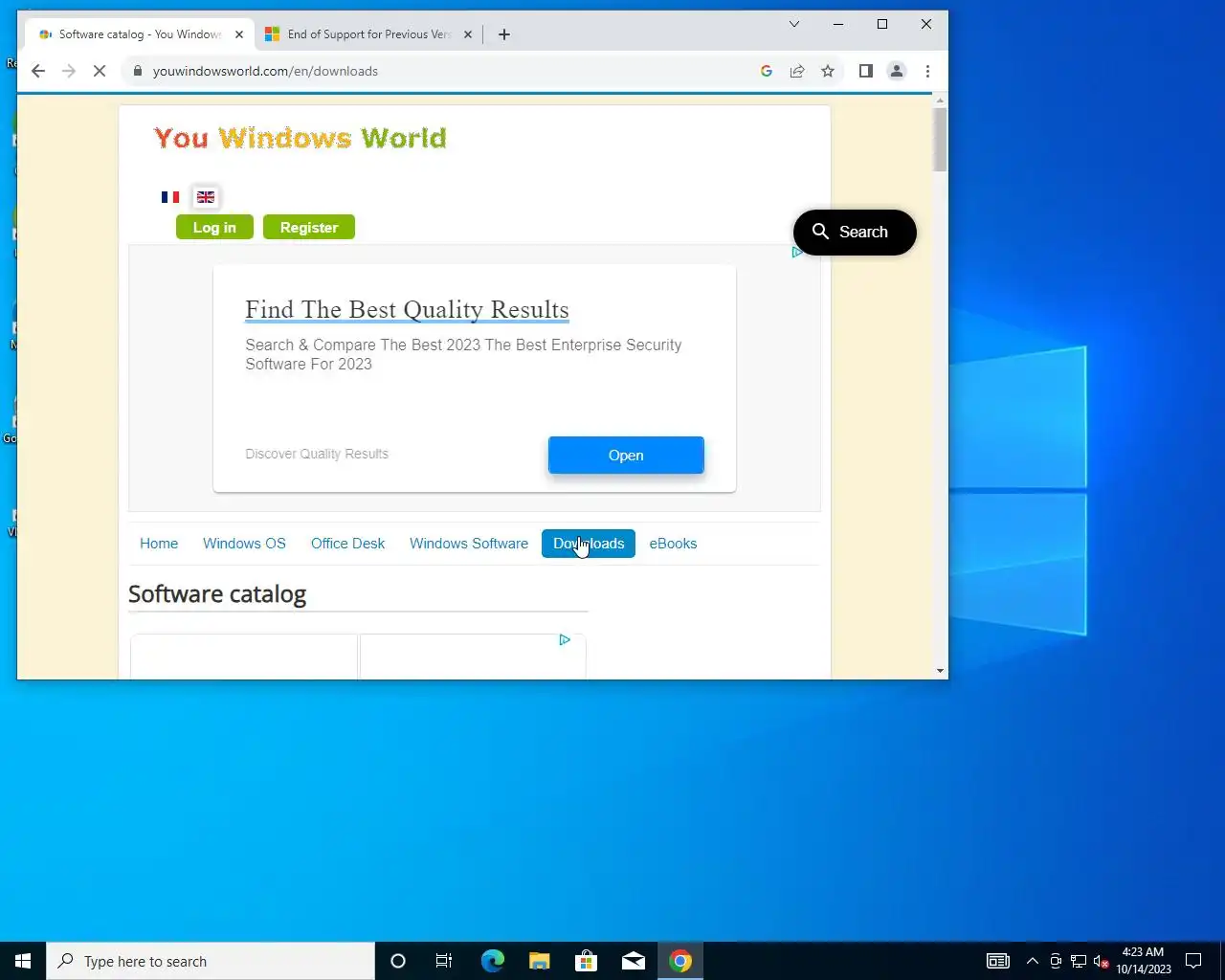Click the Discover Quality Results text
The image size is (1225, 980).
(x=317, y=454)
